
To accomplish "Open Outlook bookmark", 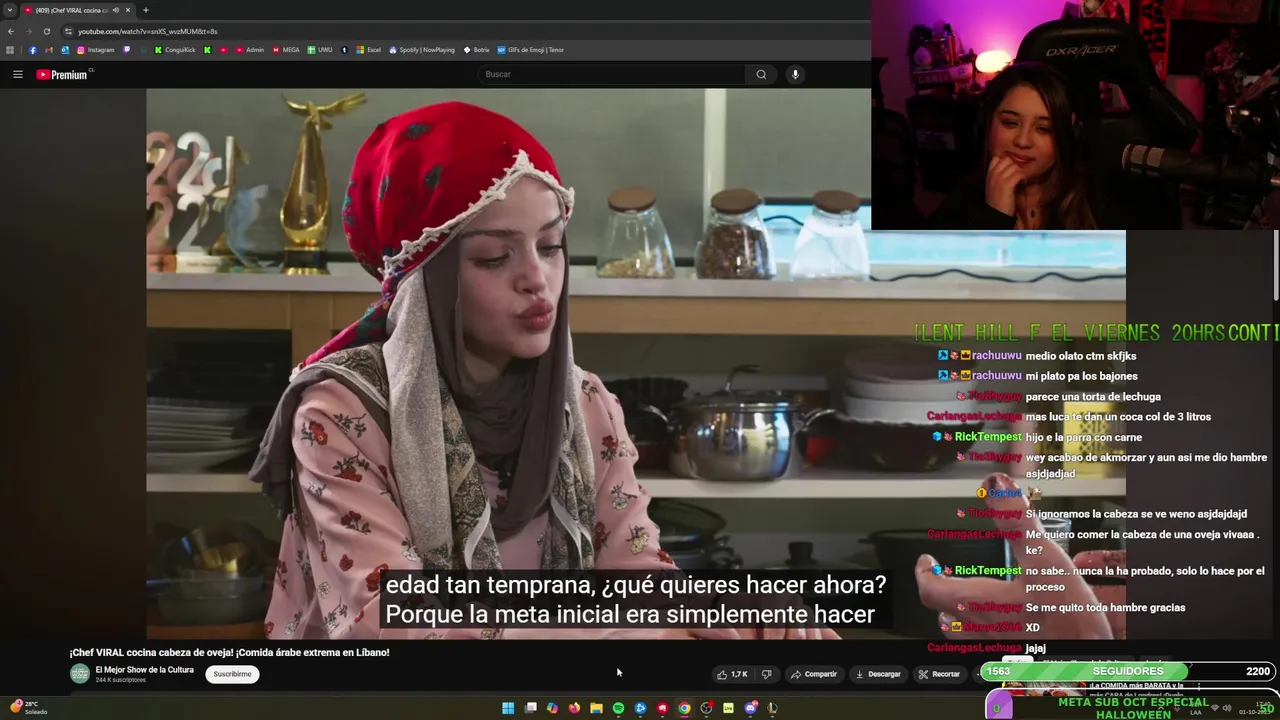I will click(x=65, y=50).
